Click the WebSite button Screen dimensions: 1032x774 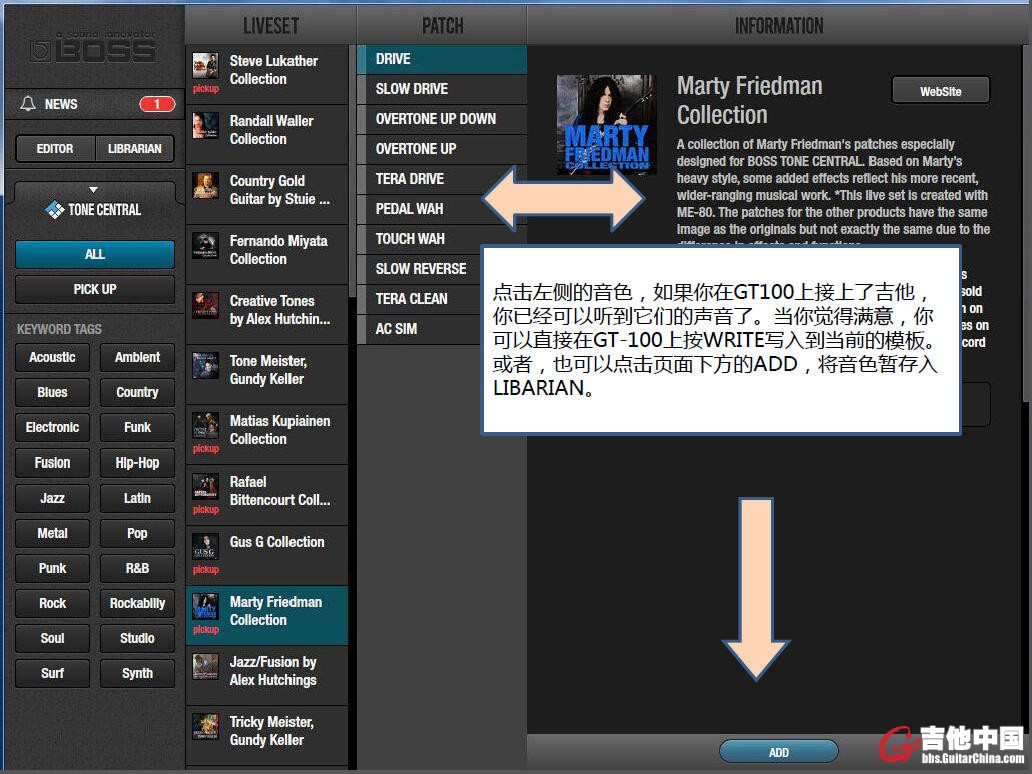point(940,91)
